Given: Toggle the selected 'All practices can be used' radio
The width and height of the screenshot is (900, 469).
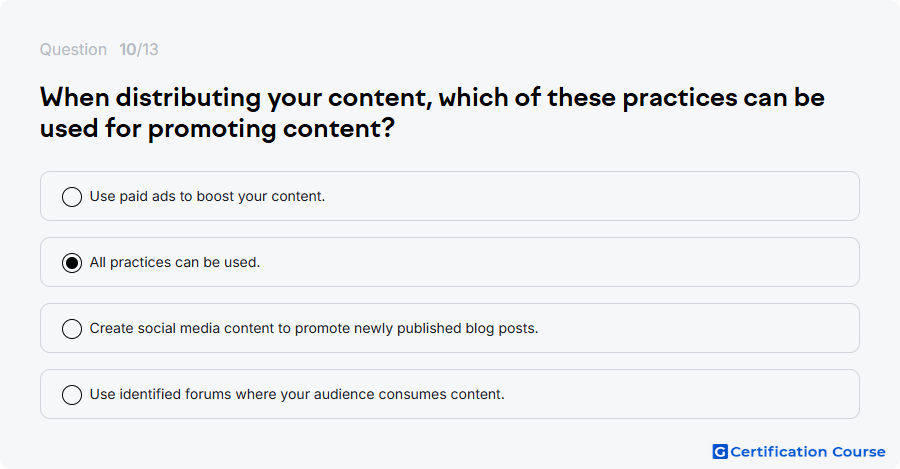Looking at the screenshot, I should (x=72, y=263).
